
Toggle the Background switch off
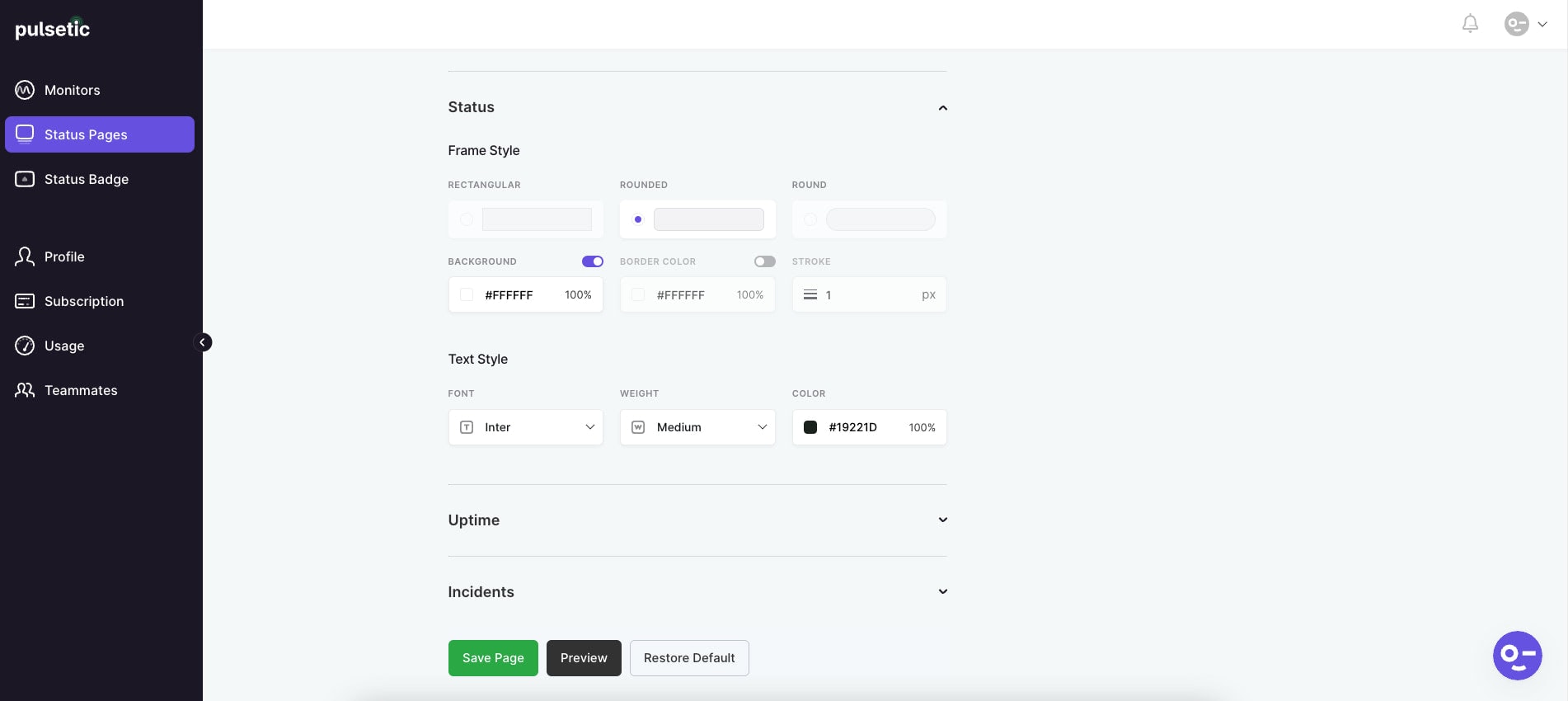[x=593, y=261]
